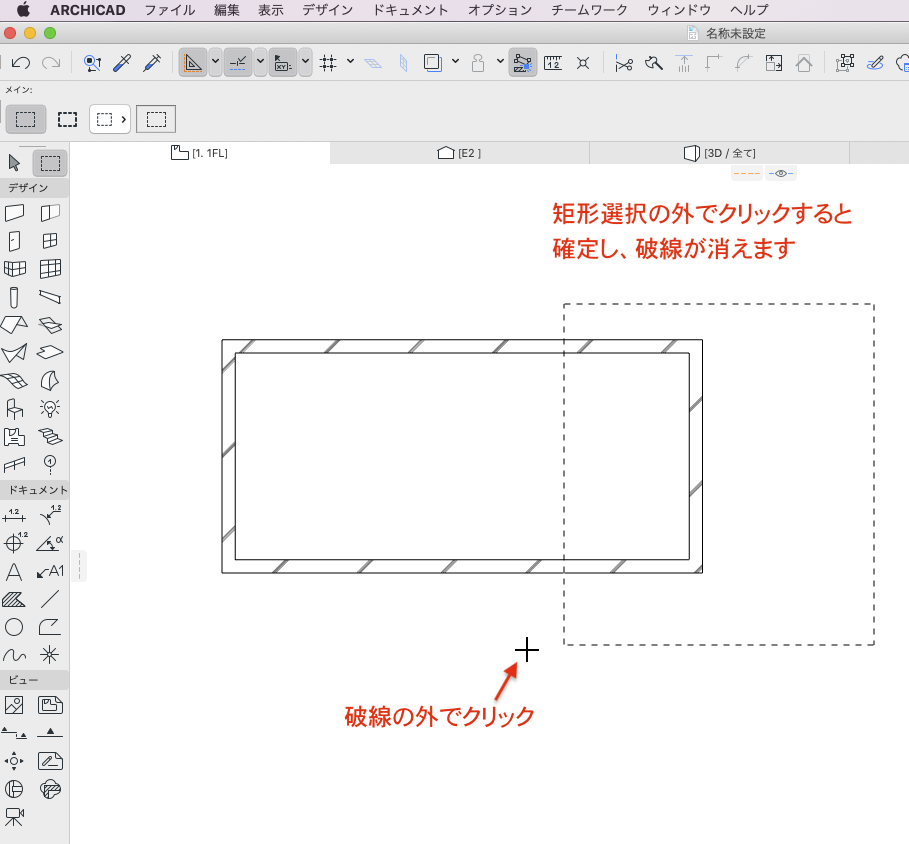Click the Redo arrow
Screen dimensions: 909x844
pyautogui.click(x=51, y=63)
